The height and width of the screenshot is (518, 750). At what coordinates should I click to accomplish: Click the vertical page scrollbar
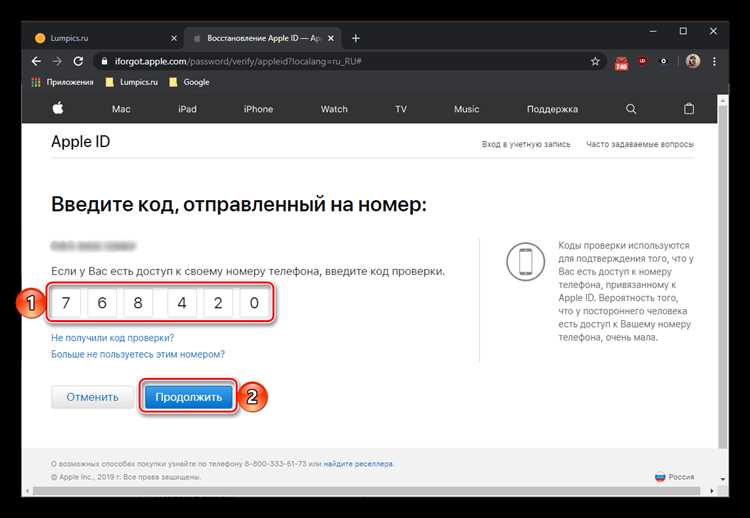[723, 276]
